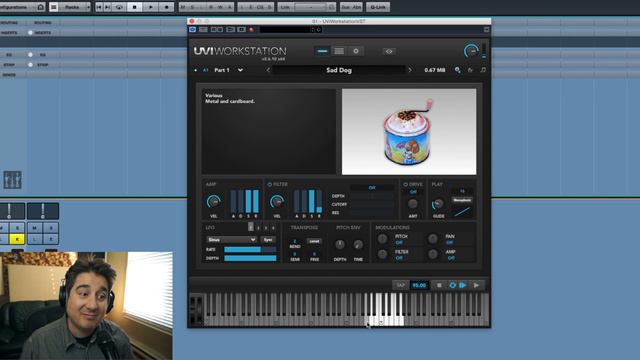Click the Q-Link button in Cubase

378,7
